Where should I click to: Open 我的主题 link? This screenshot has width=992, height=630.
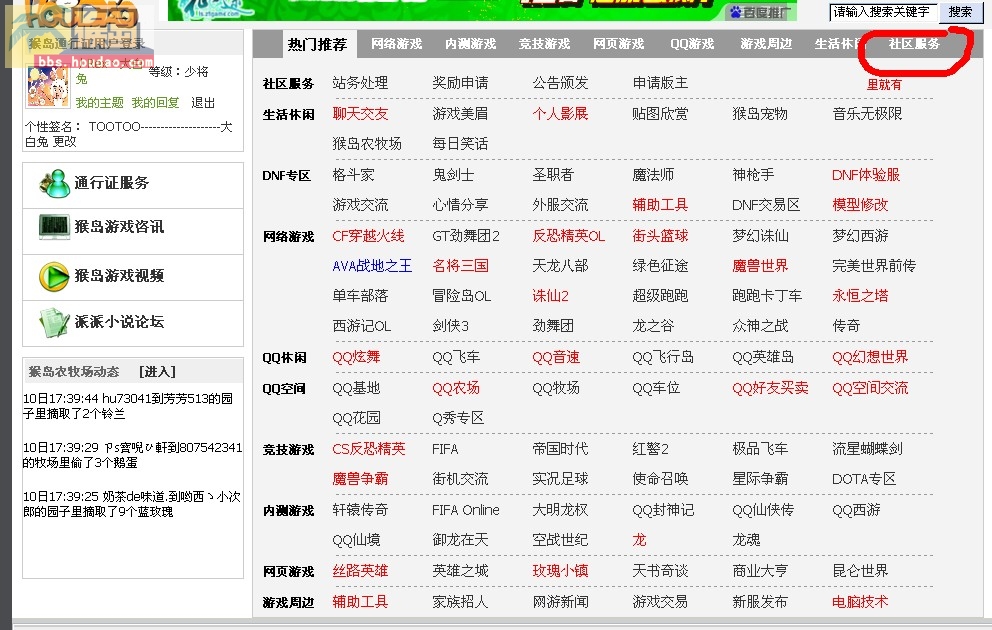100,102
